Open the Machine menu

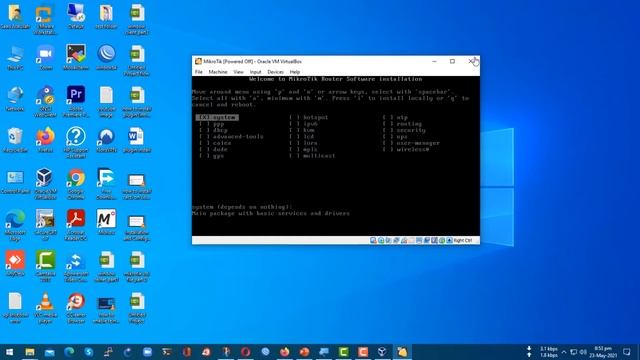click(x=218, y=72)
